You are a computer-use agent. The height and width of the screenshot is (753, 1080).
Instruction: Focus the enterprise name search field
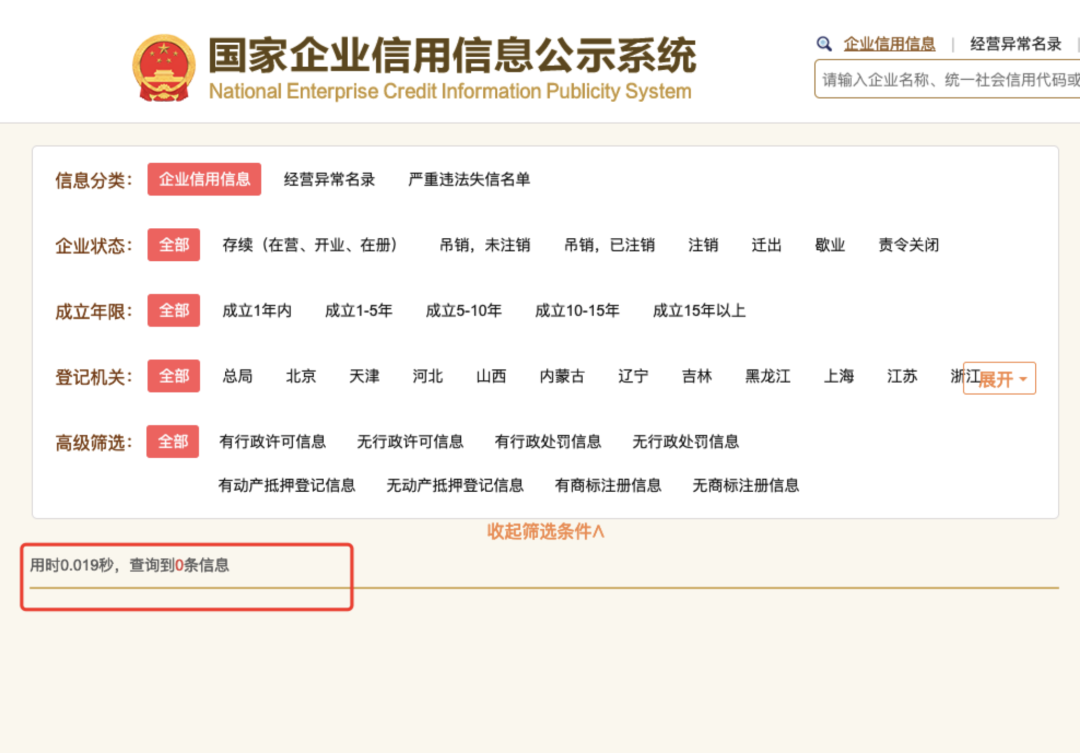[x=947, y=79]
